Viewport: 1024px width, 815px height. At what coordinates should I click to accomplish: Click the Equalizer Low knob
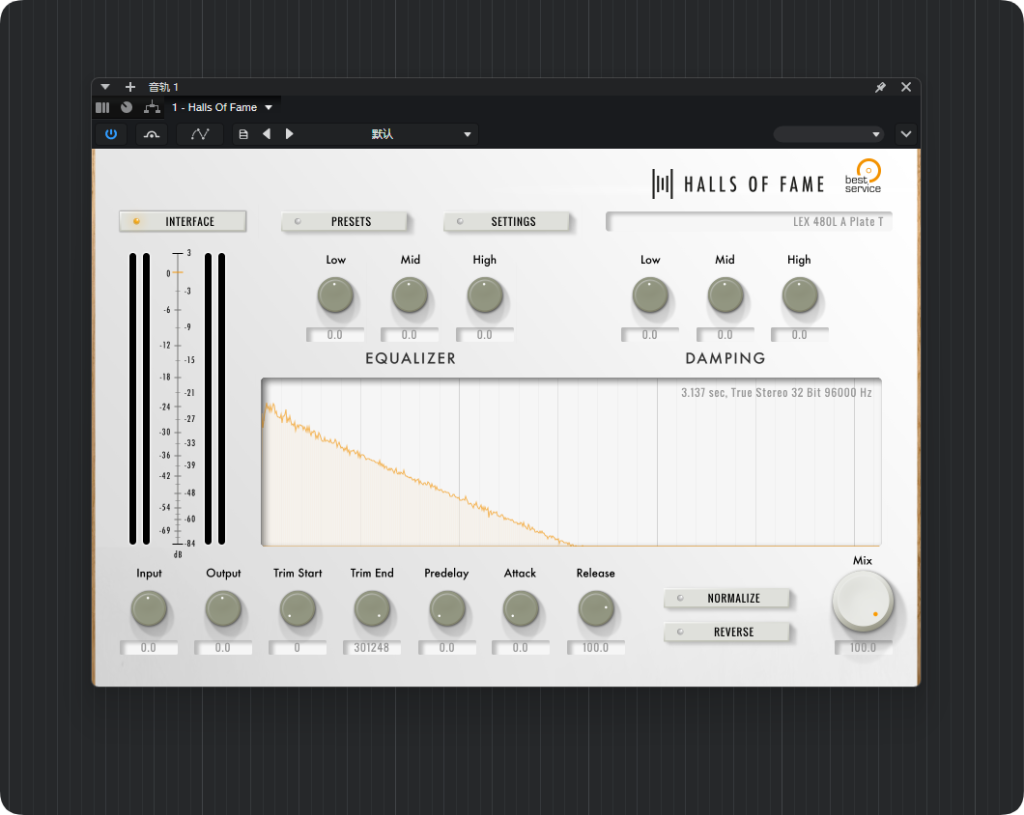click(336, 295)
